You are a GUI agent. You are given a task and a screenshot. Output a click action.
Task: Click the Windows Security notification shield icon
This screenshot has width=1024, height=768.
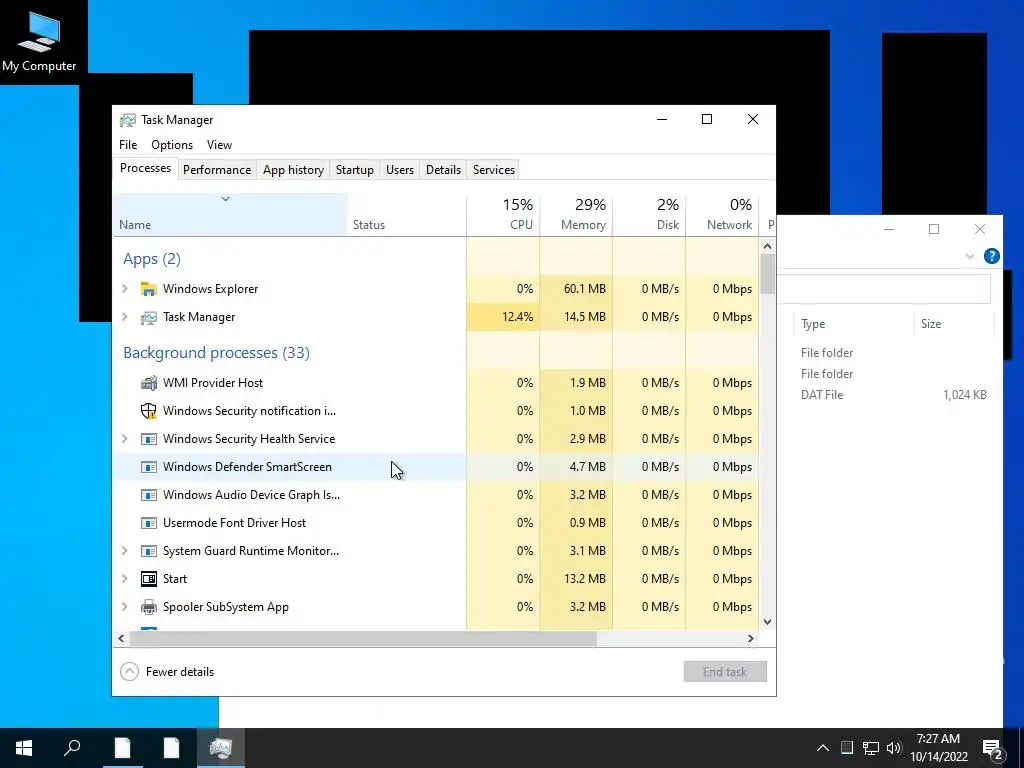point(149,411)
